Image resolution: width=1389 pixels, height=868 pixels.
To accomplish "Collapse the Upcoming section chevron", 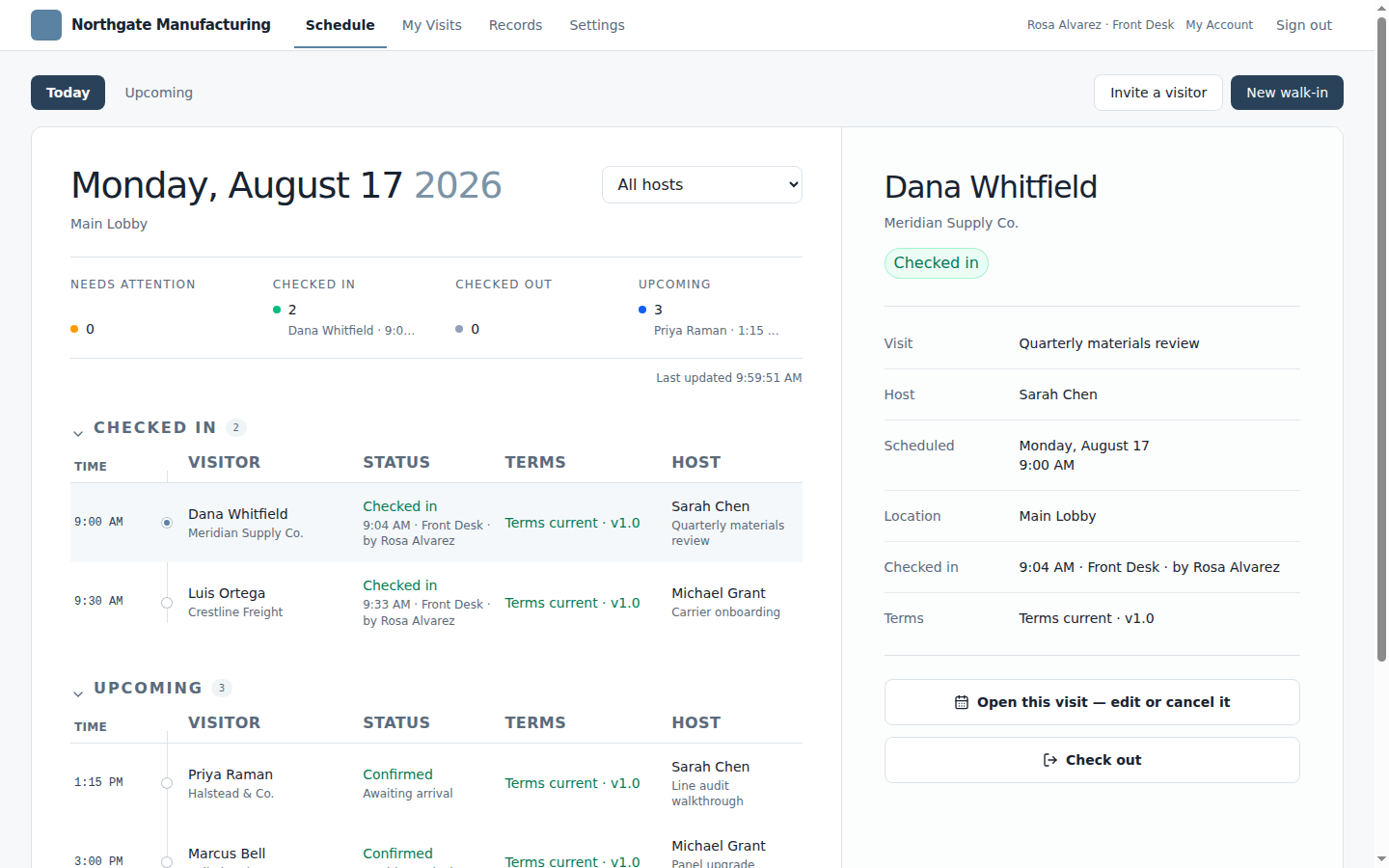I will 78,694.
